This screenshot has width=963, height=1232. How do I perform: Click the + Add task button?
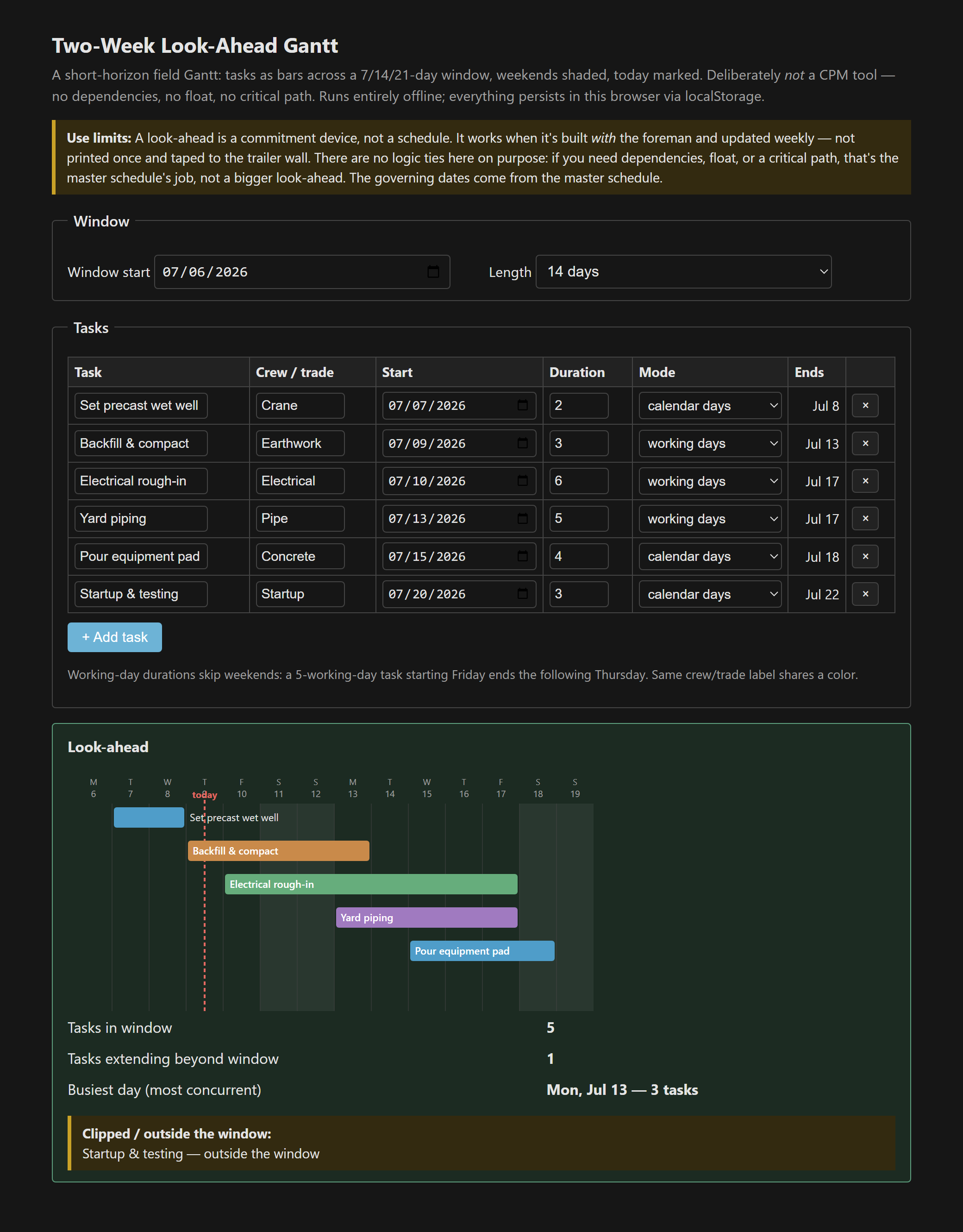coord(114,637)
